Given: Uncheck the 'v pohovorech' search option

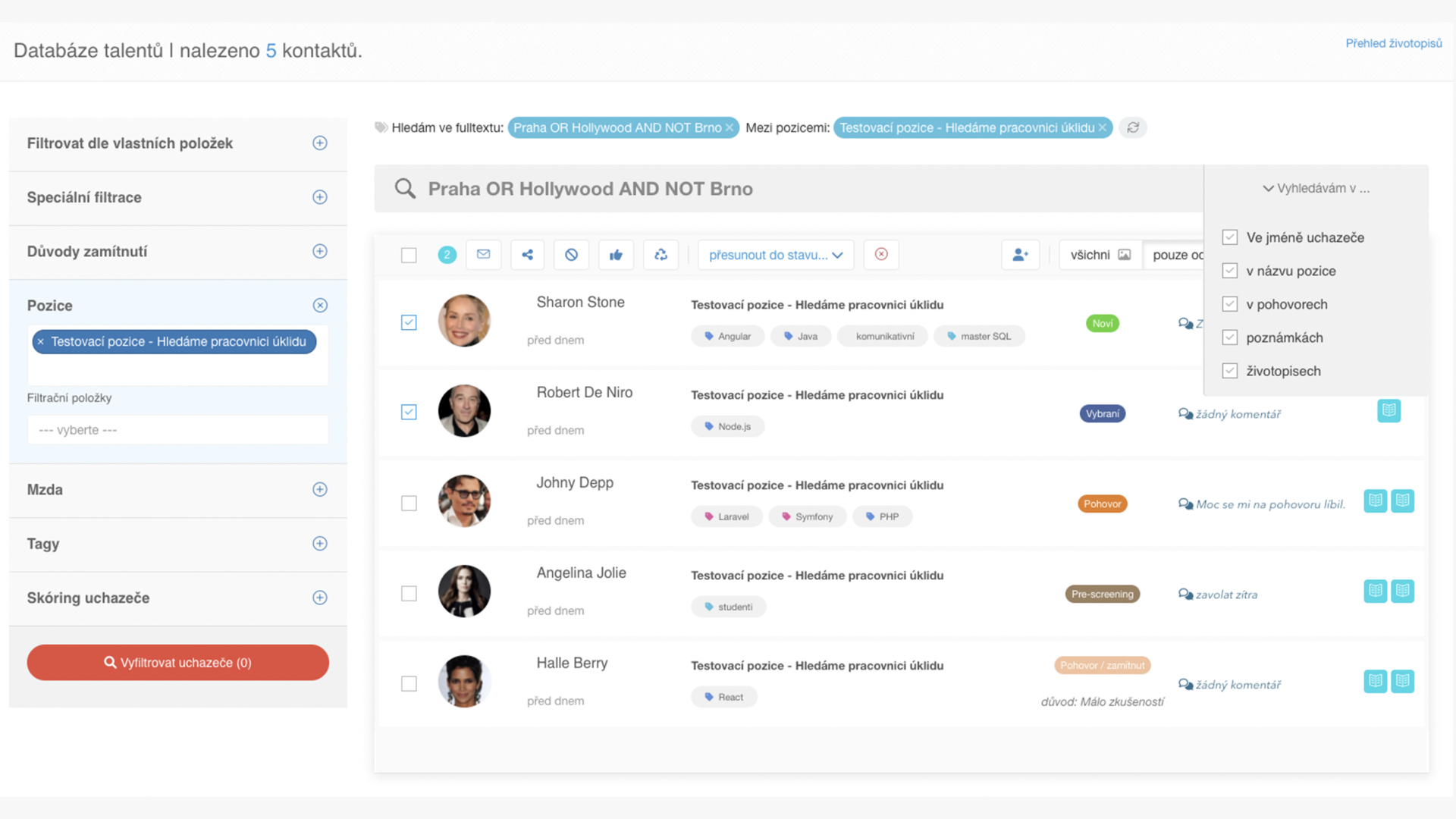Looking at the screenshot, I should pyautogui.click(x=1230, y=304).
